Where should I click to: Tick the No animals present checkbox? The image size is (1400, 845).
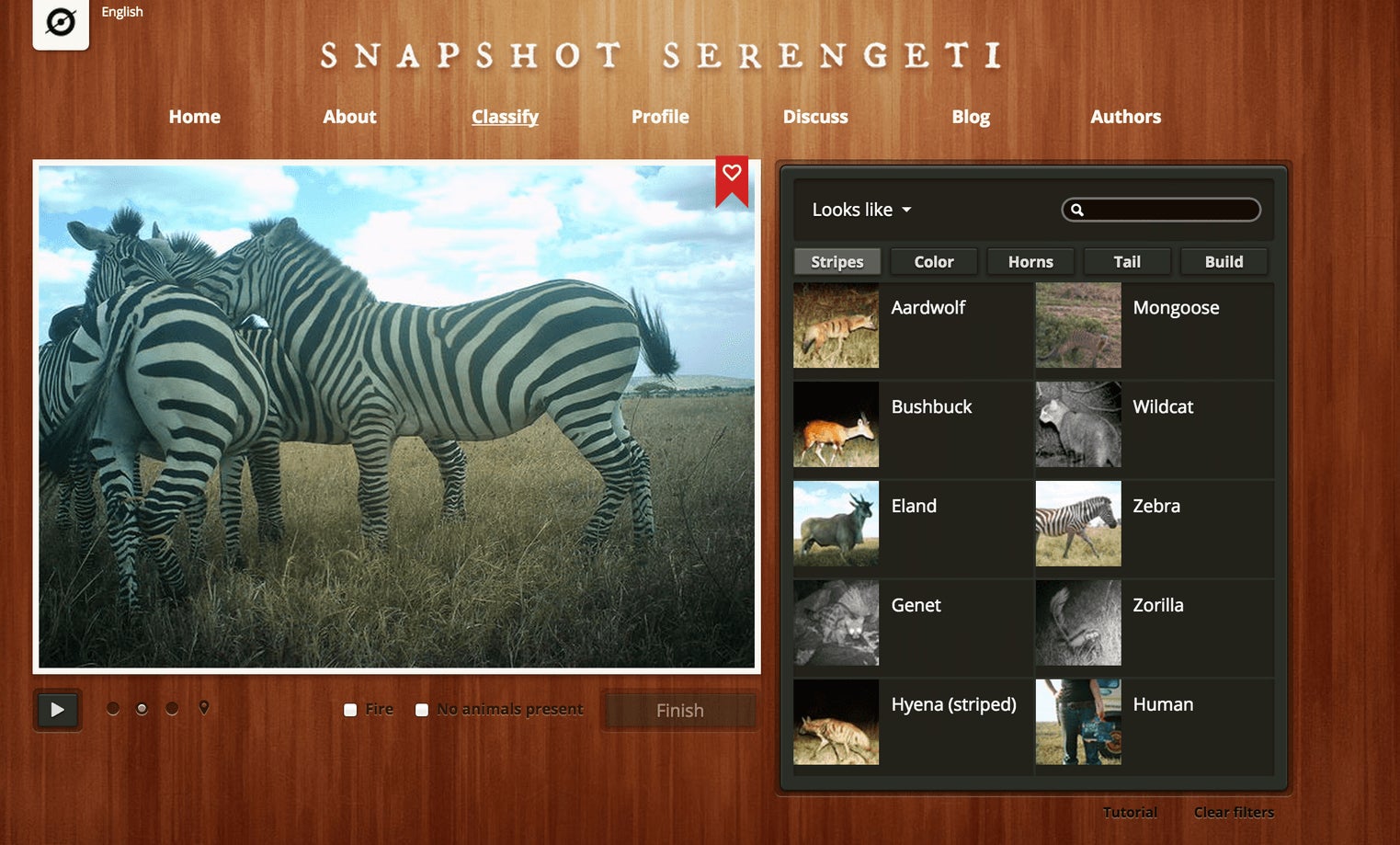pos(422,710)
